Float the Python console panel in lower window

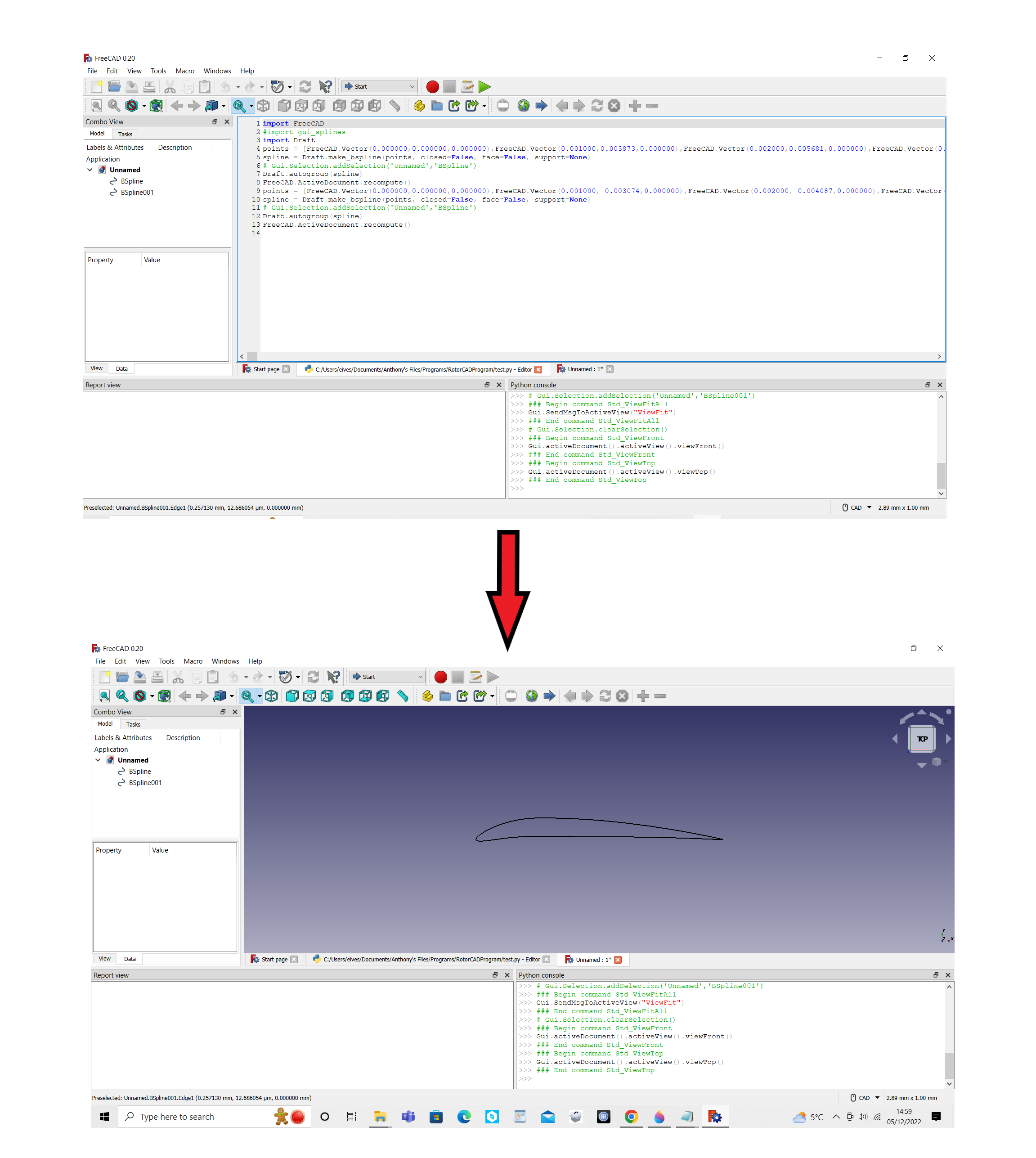point(936,975)
